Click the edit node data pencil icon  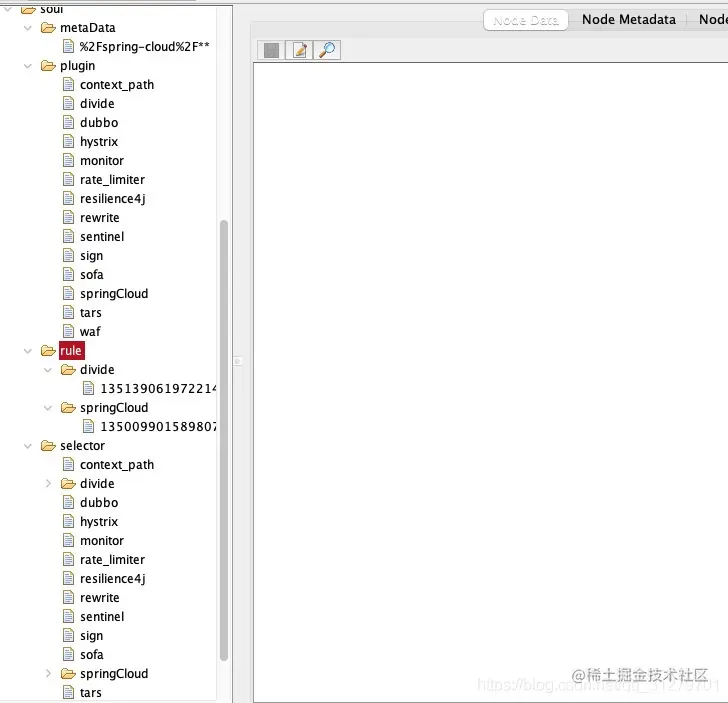click(x=299, y=50)
